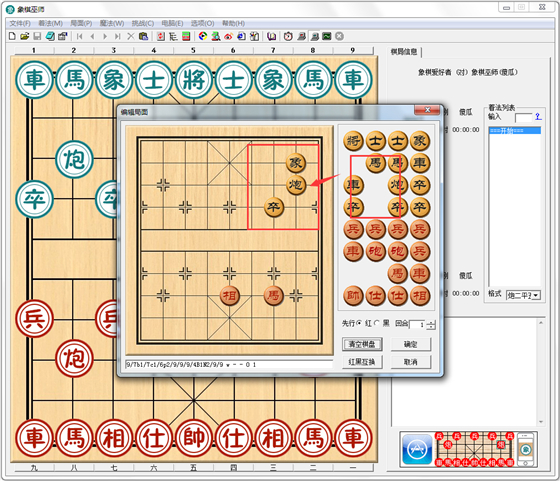560x481 pixels.
Task: Jump to the last move
Action: [x=118, y=36]
